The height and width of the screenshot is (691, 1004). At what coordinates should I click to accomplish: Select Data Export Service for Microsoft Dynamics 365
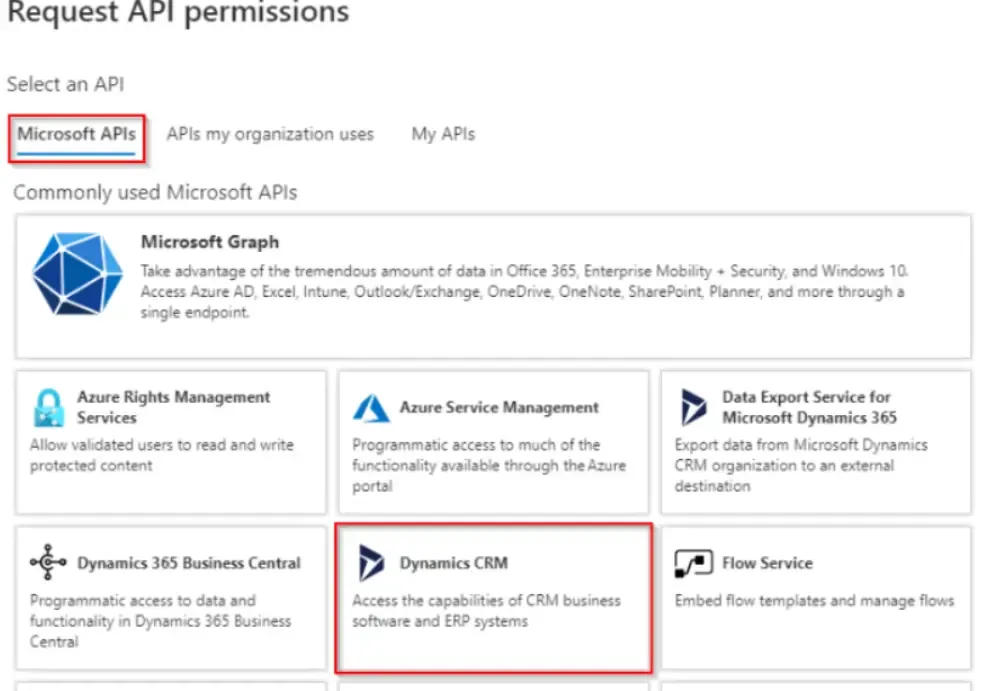809,407
